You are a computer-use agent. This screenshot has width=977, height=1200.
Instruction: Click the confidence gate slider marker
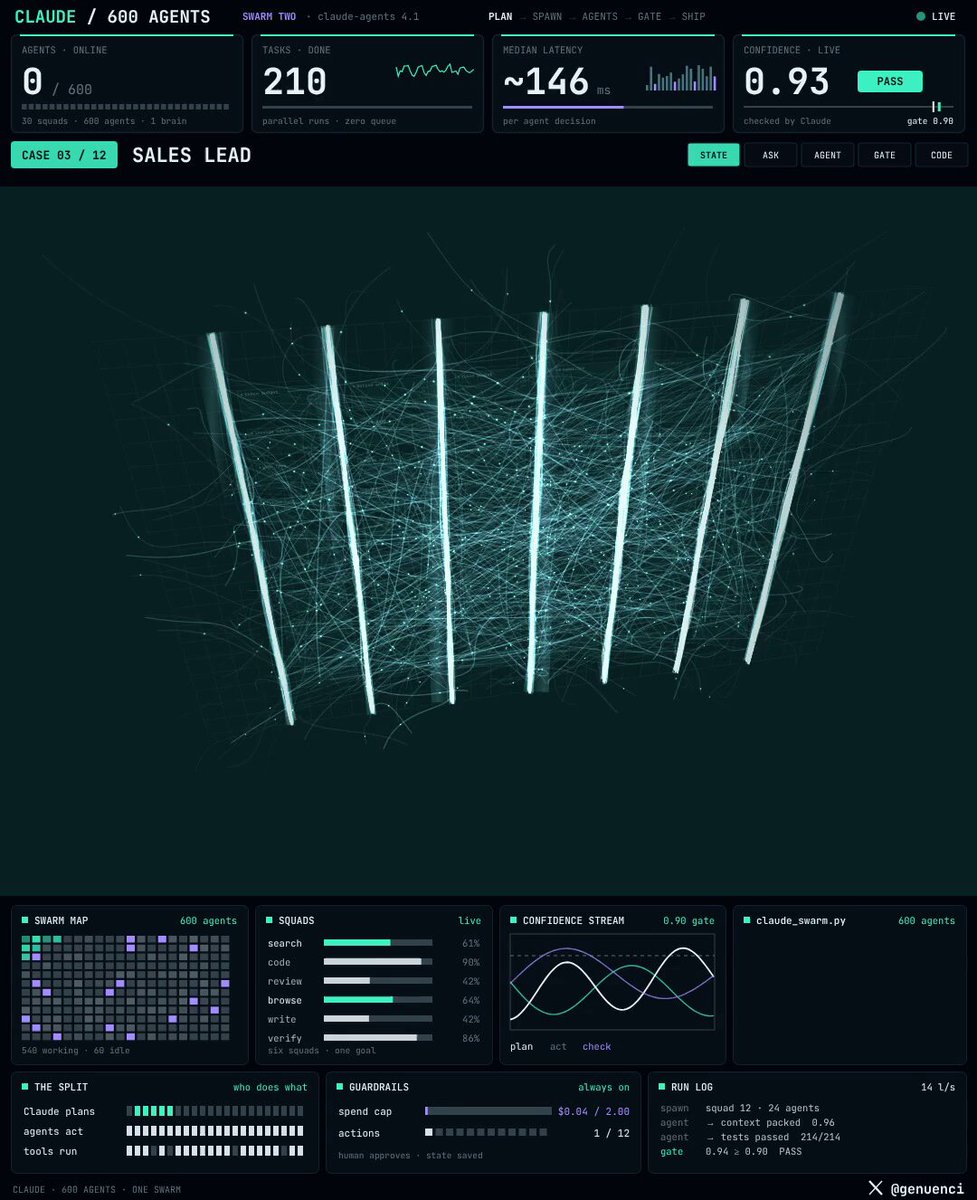937,107
